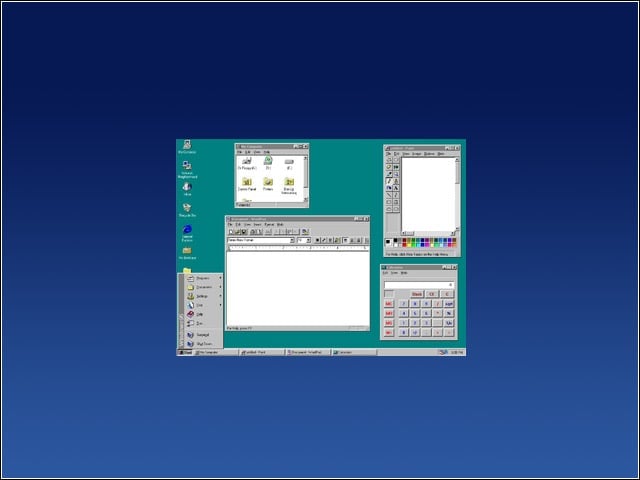Viewport: 640px width, 480px height.
Task: Select the Pick Color eyedropper in Paint
Action: 389,174
